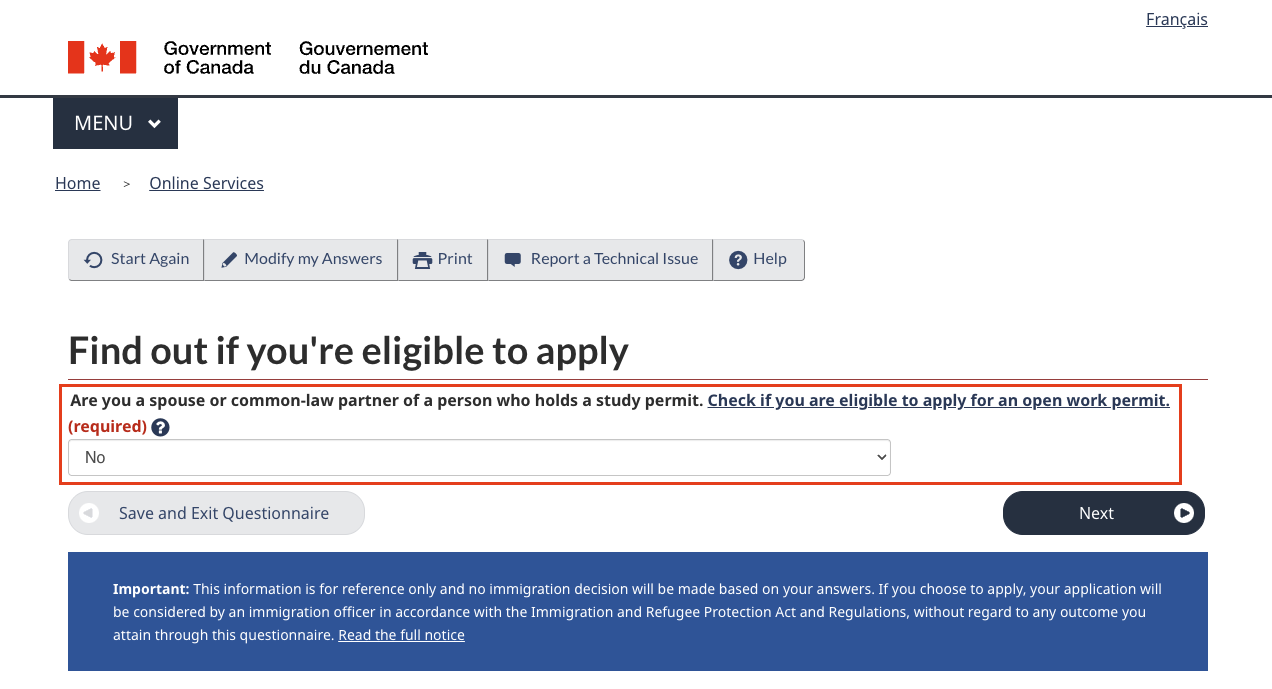The width and height of the screenshot is (1272, 689).
Task: Expand the MENU navigation
Action: pos(114,122)
